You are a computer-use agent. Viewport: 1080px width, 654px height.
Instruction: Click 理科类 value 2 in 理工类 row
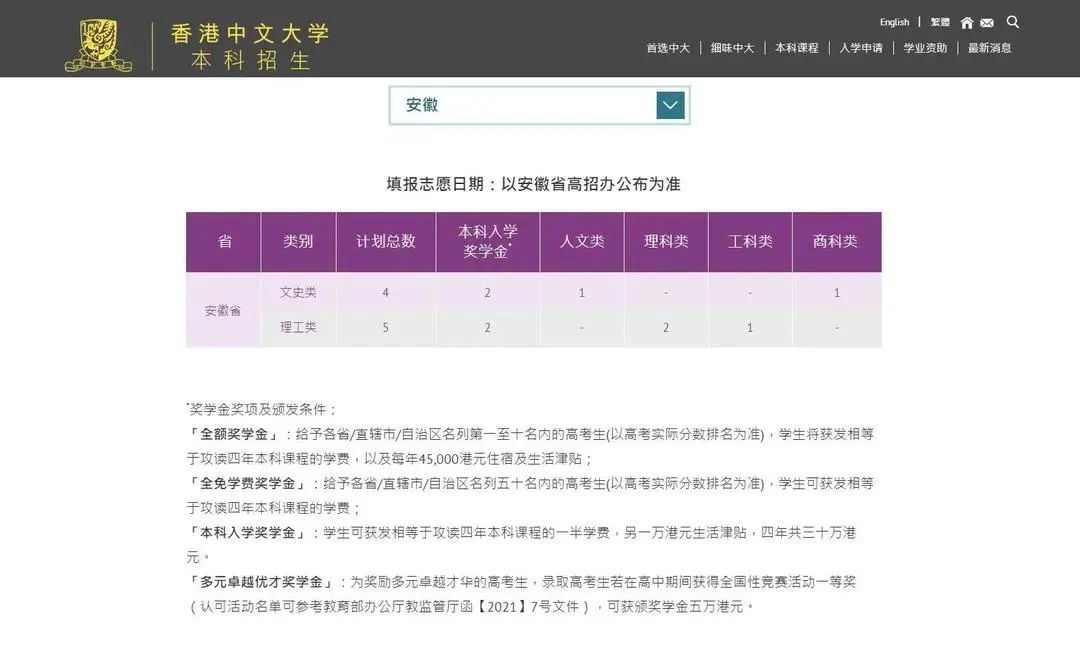point(666,328)
